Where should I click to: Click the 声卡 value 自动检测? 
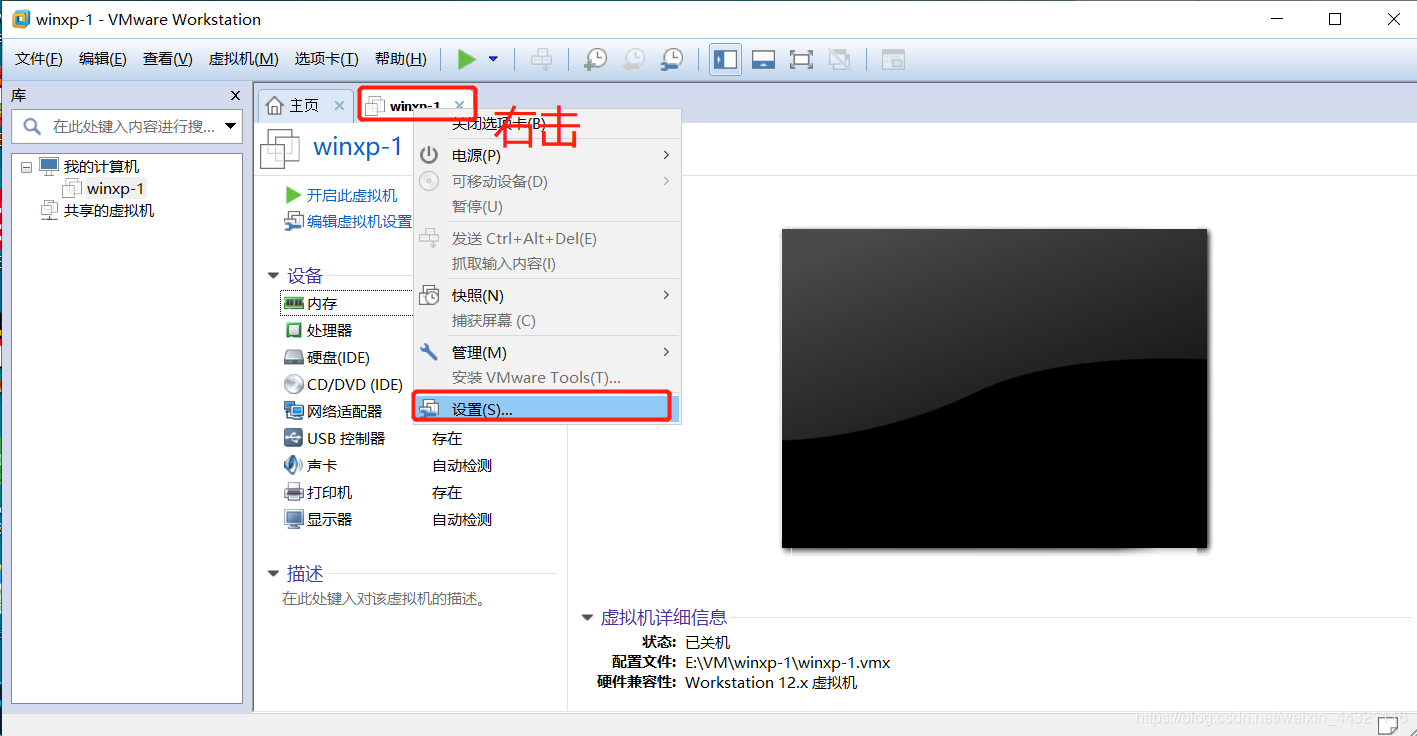coord(462,465)
